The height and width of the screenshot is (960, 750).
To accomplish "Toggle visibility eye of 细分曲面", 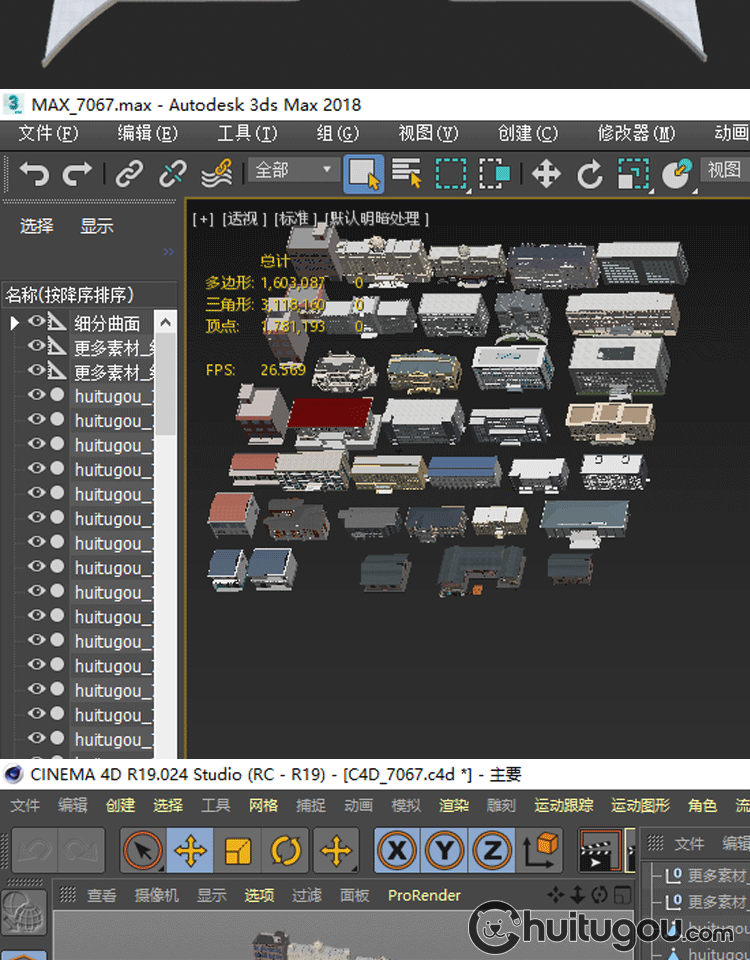I will coord(37,321).
